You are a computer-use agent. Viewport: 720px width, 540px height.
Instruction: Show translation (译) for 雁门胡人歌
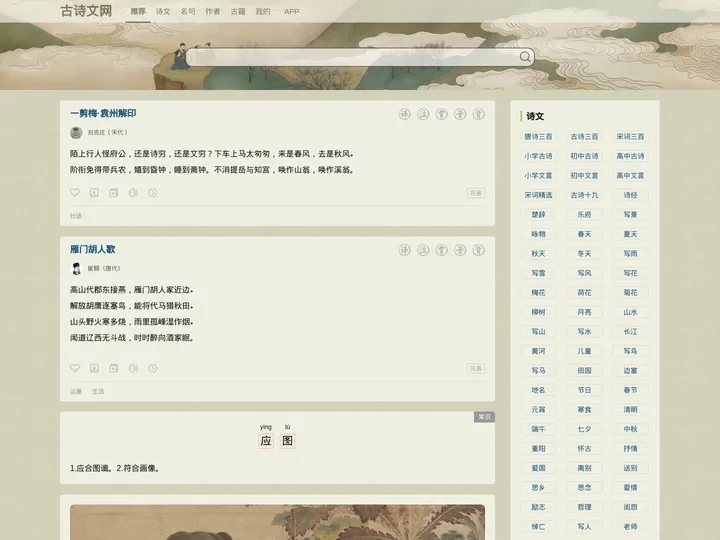(x=405, y=250)
